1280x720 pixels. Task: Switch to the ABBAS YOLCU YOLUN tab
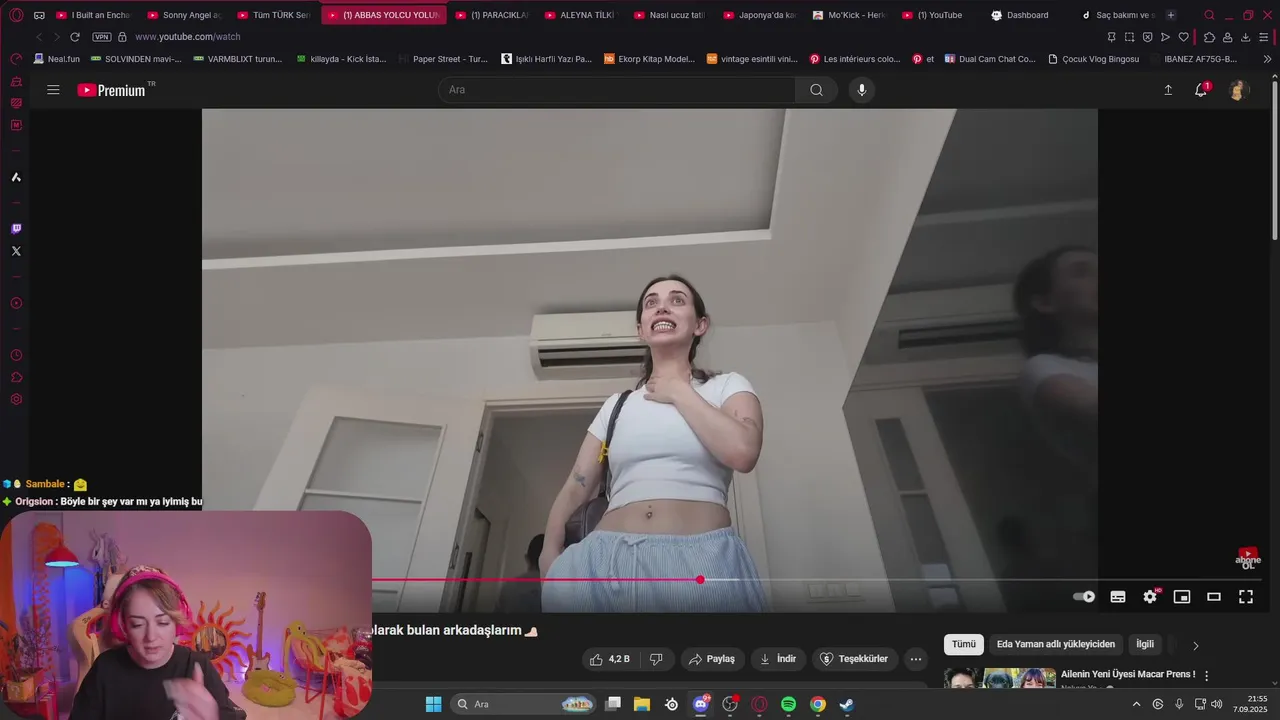[384, 15]
